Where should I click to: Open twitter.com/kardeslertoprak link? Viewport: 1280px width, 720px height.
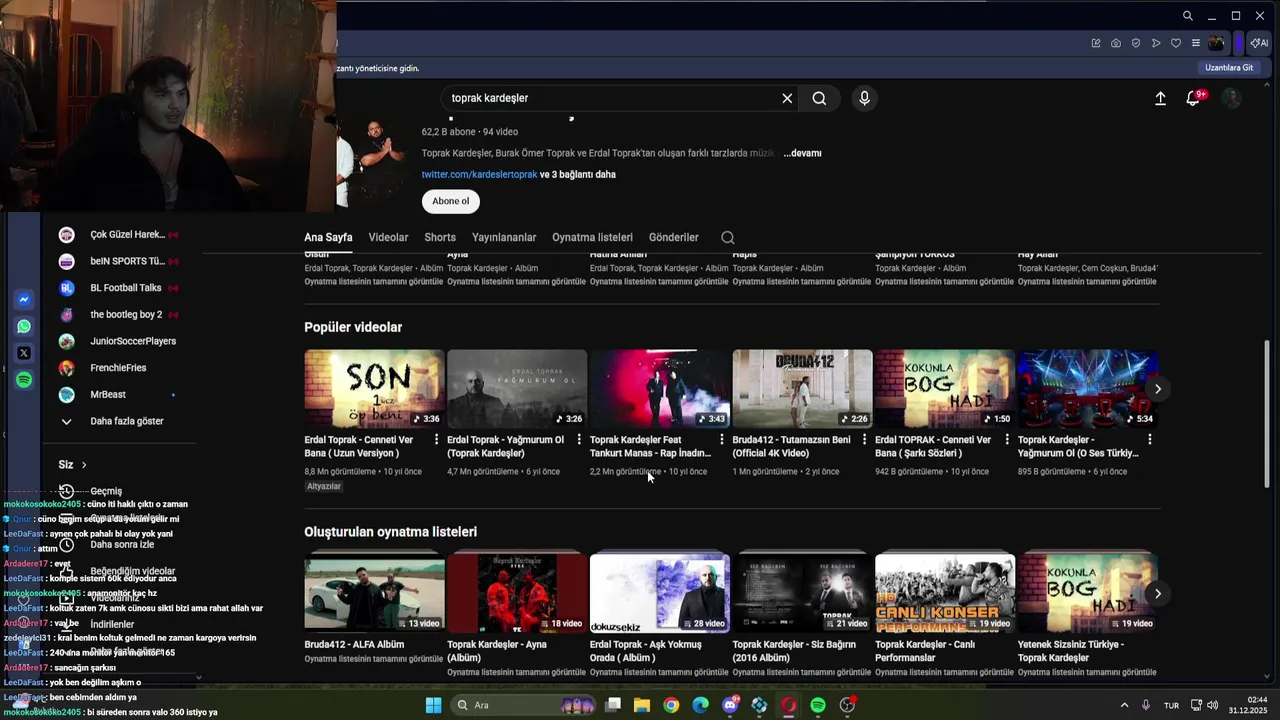click(x=479, y=174)
